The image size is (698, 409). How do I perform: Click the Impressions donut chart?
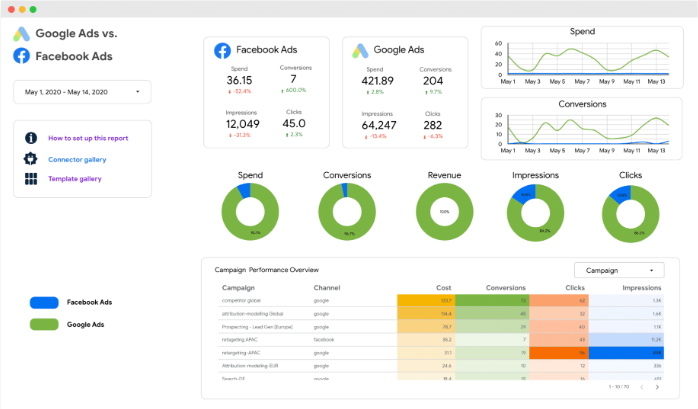535,213
